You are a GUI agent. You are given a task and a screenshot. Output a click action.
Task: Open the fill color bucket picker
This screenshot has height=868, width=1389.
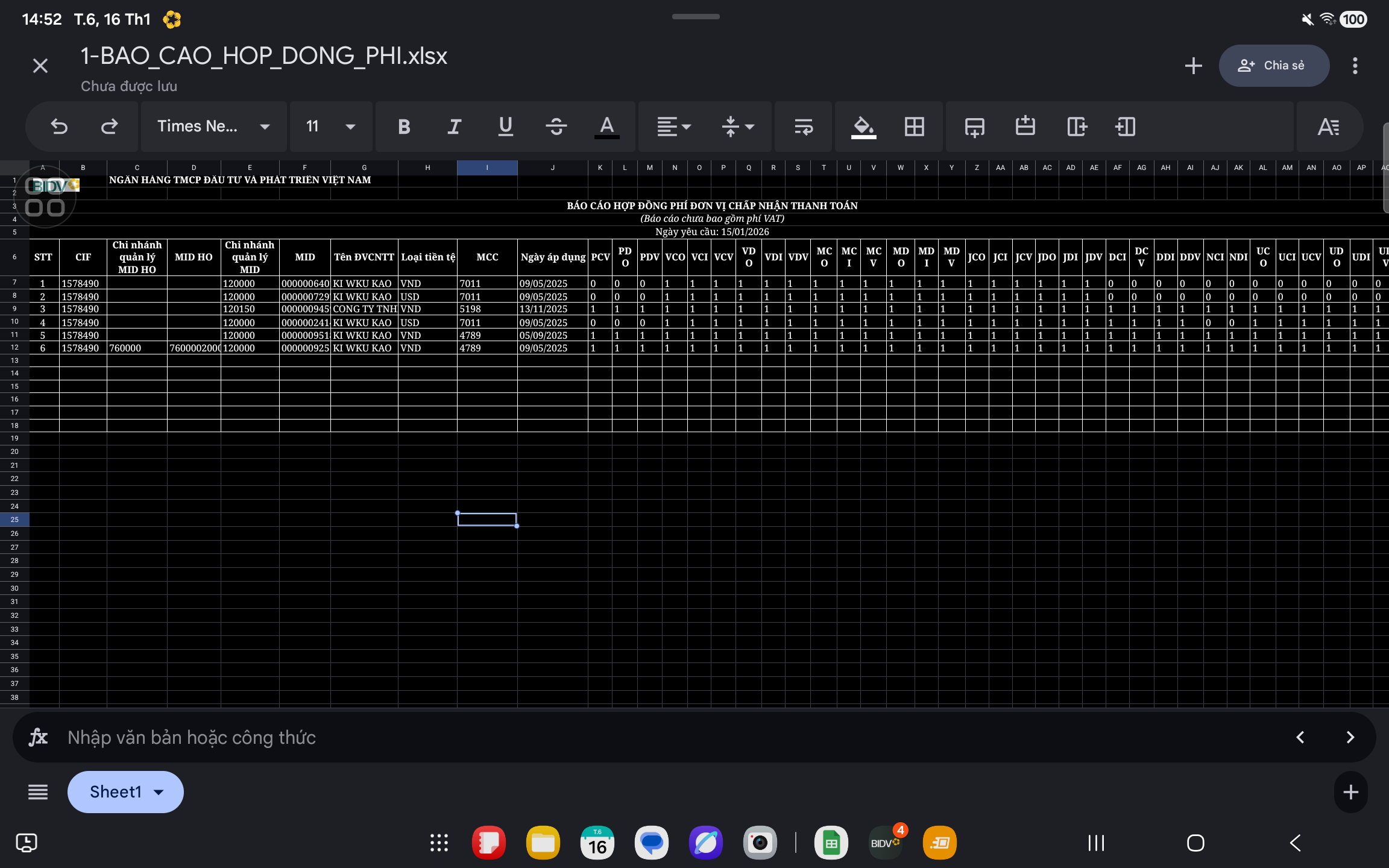click(863, 127)
